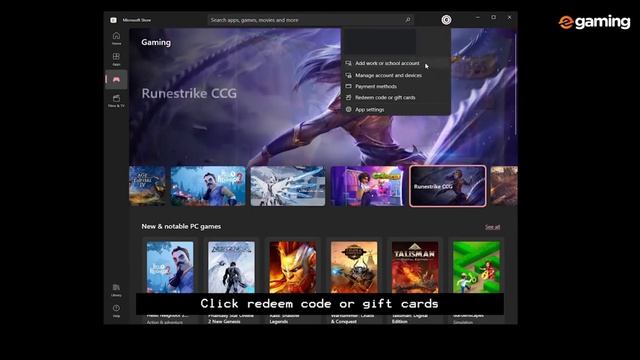Screen dimensions: 640x360
Task: Click the Redeem code gift icon
Action: (x=349, y=98)
